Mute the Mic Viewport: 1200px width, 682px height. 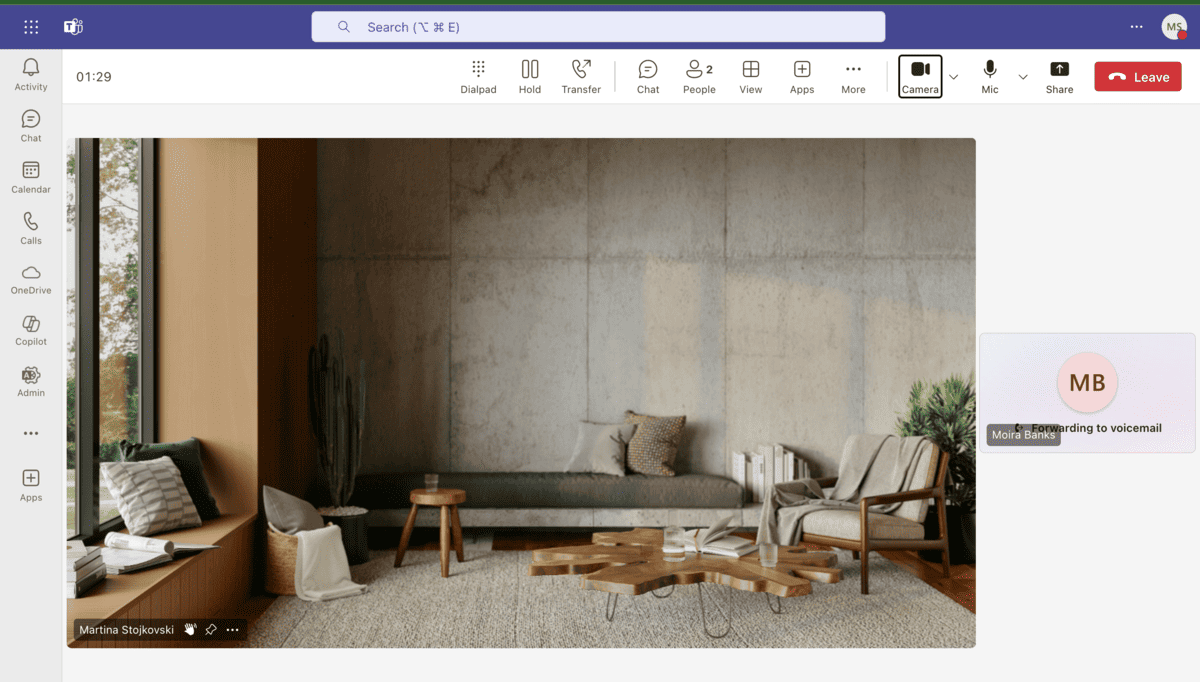(x=989, y=75)
